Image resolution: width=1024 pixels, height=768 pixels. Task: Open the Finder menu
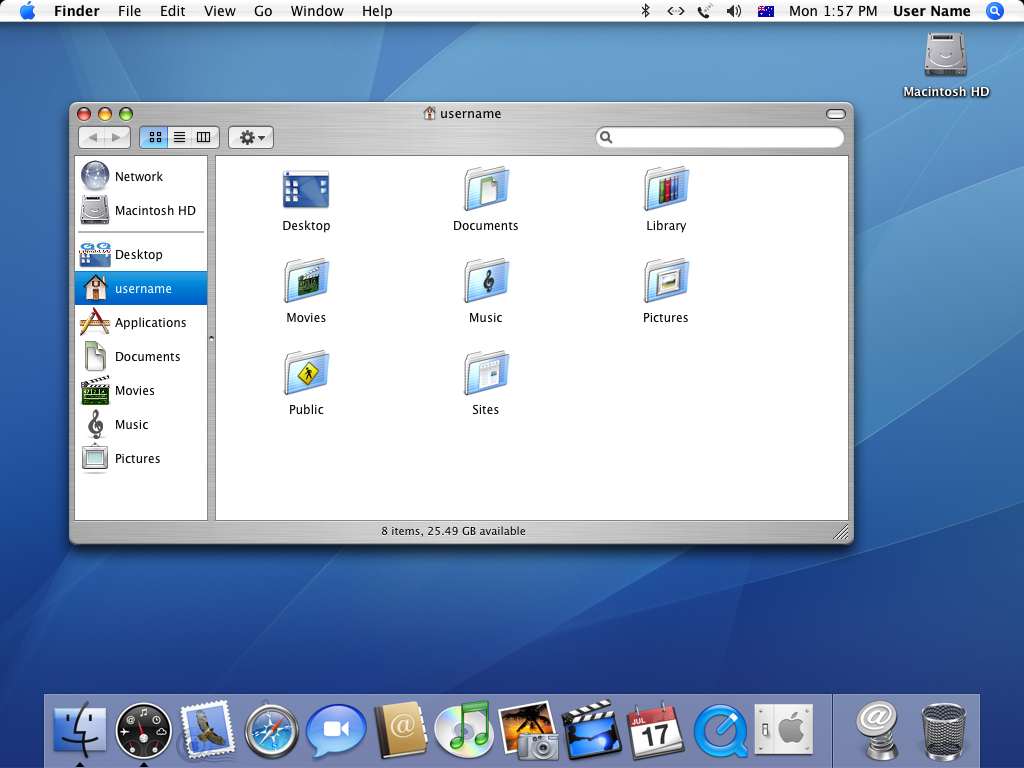click(76, 11)
